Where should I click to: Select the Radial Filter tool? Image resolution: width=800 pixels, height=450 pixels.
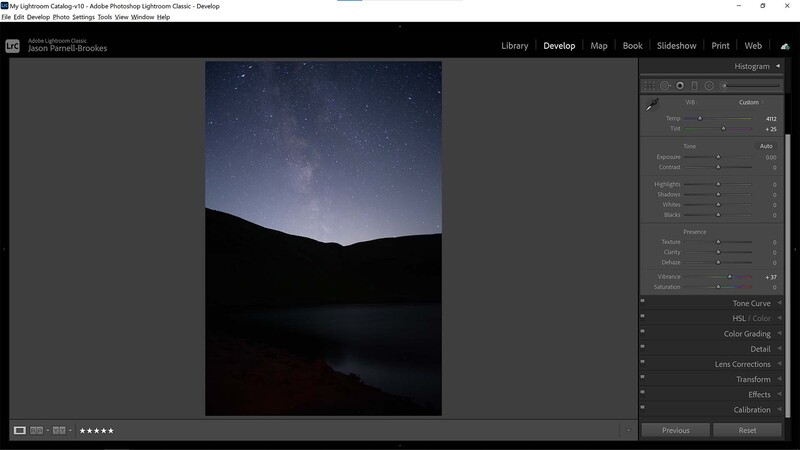point(709,86)
